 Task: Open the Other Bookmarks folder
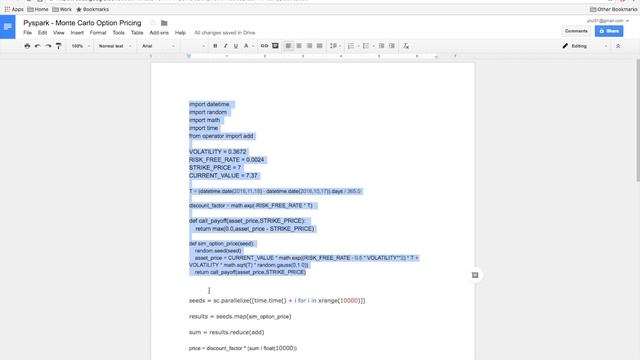click(612, 9)
